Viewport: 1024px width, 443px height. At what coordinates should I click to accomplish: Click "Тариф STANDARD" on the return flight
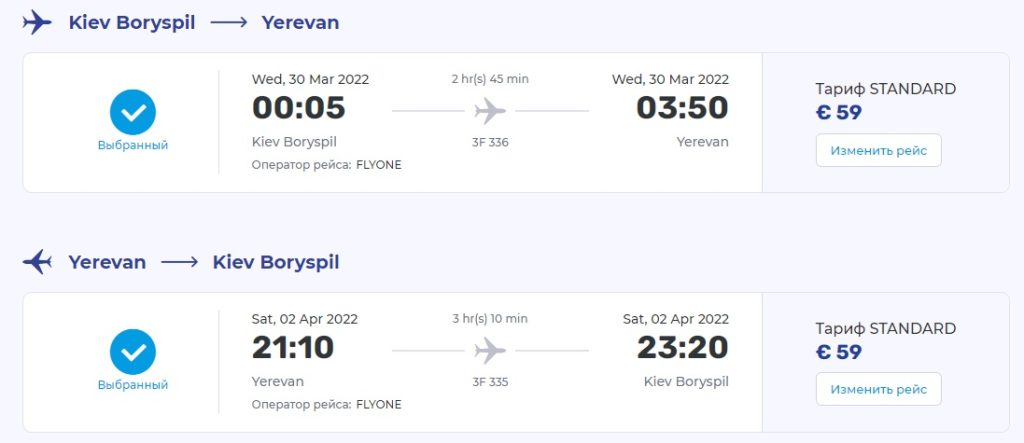click(x=885, y=329)
